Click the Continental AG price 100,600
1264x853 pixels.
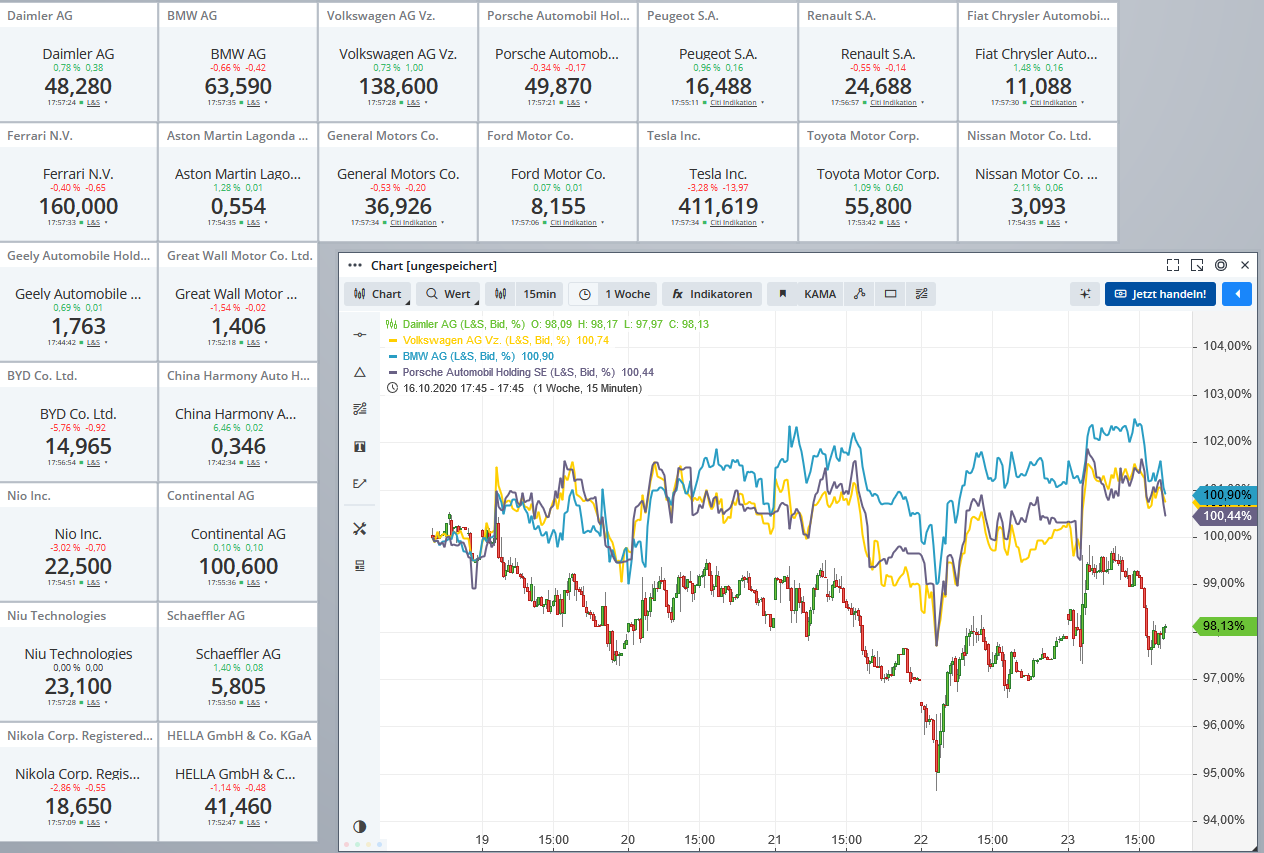pos(238,566)
